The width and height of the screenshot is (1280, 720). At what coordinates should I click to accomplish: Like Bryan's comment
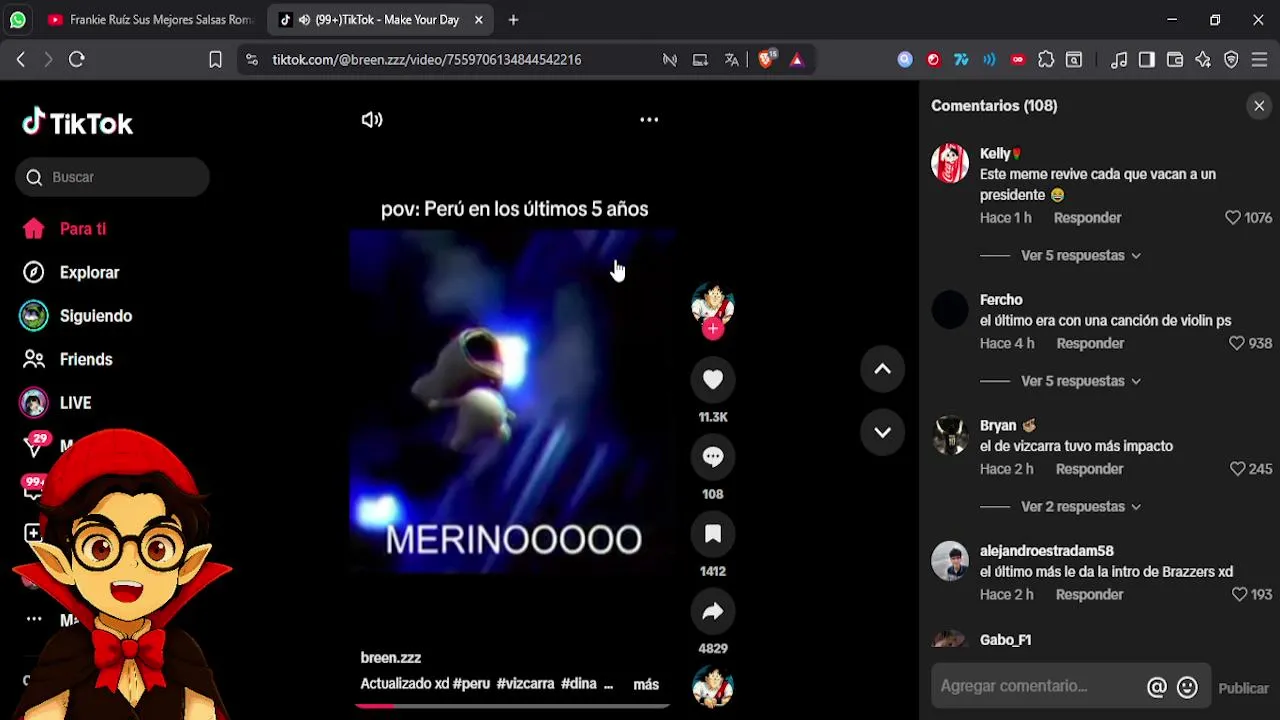pyautogui.click(x=1237, y=469)
